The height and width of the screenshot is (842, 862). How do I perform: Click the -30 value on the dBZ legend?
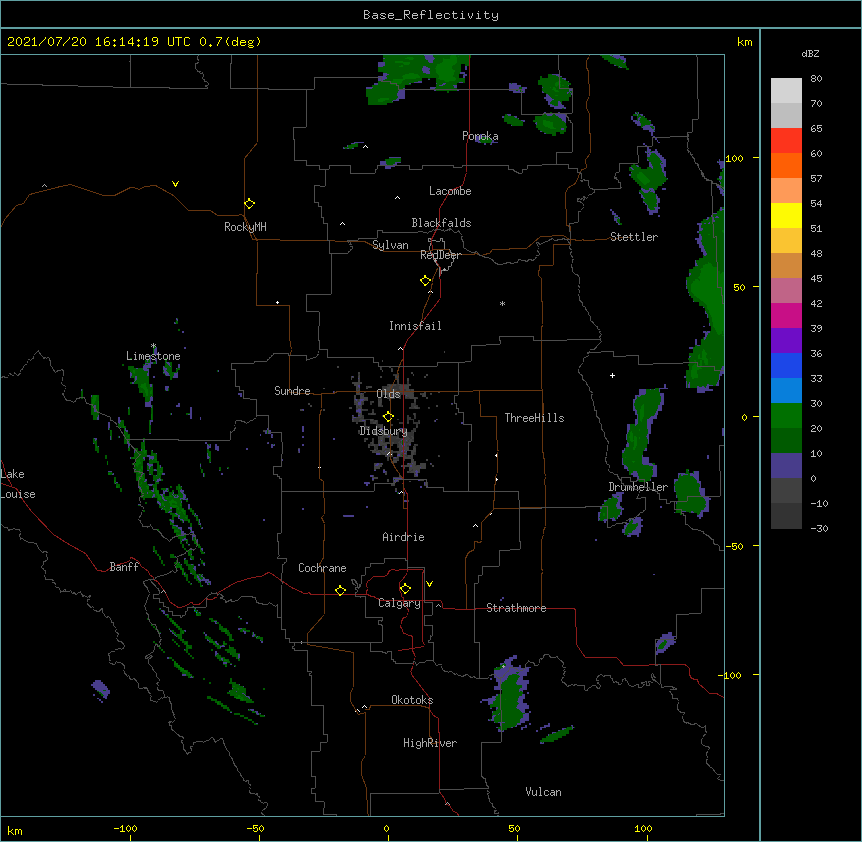coord(819,529)
